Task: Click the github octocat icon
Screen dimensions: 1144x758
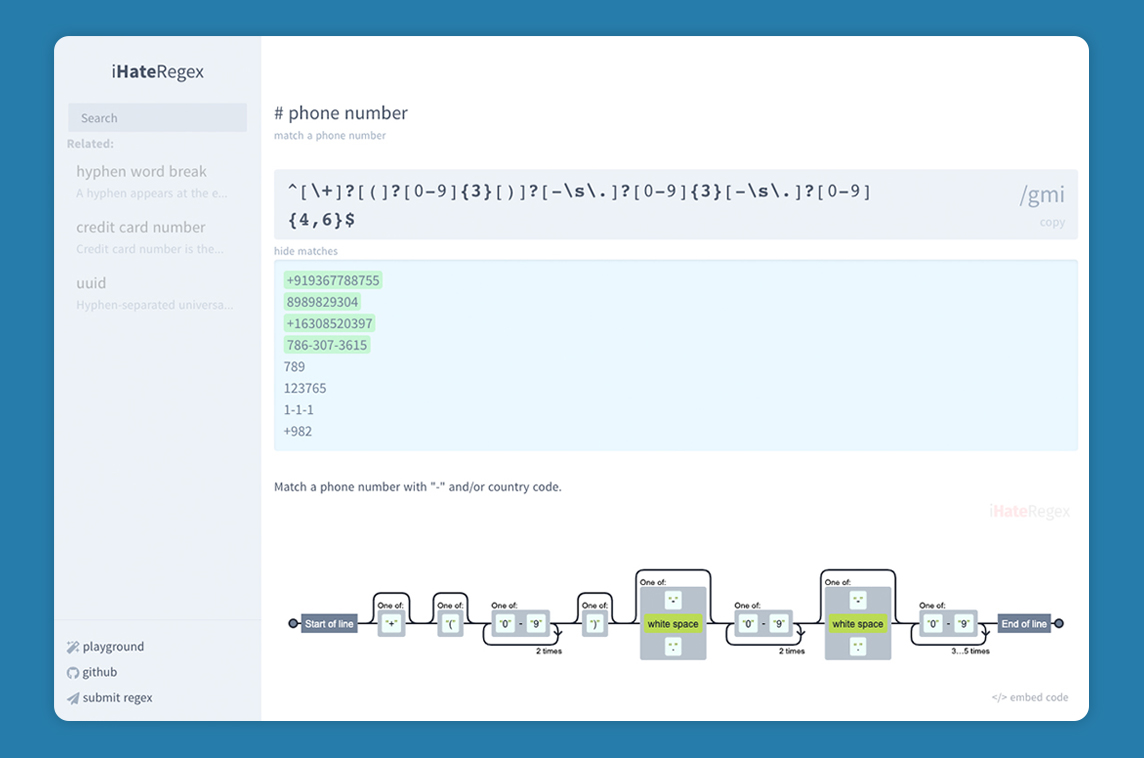Action: click(73, 673)
